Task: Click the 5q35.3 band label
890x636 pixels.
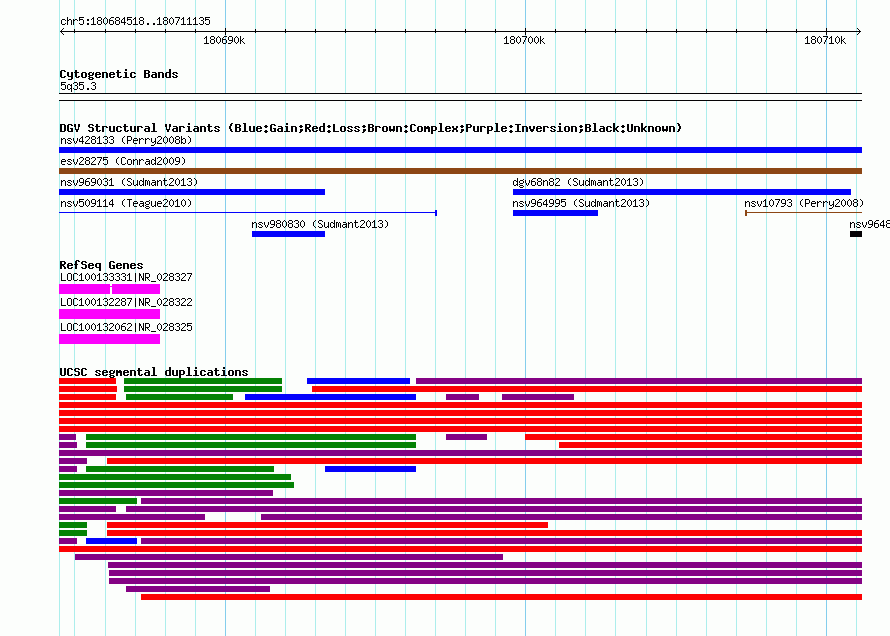Action: pos(78,86)
